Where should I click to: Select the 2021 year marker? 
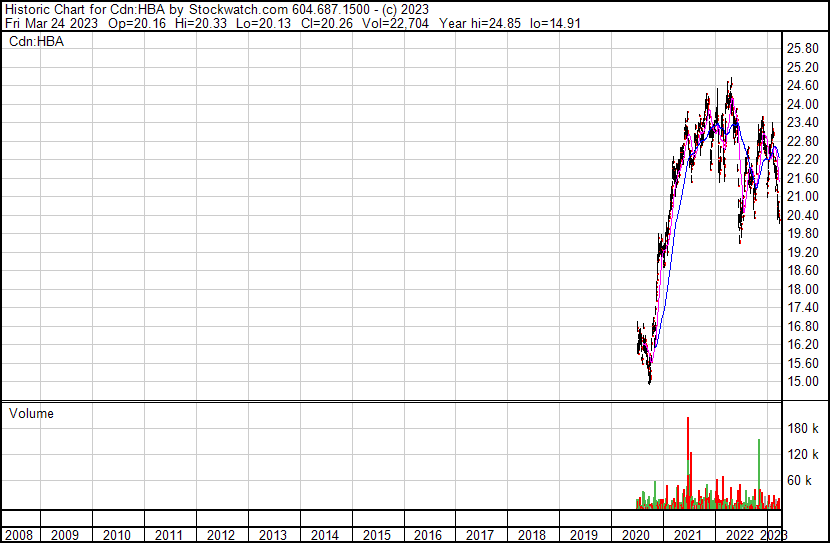click(x=688, y=535)
